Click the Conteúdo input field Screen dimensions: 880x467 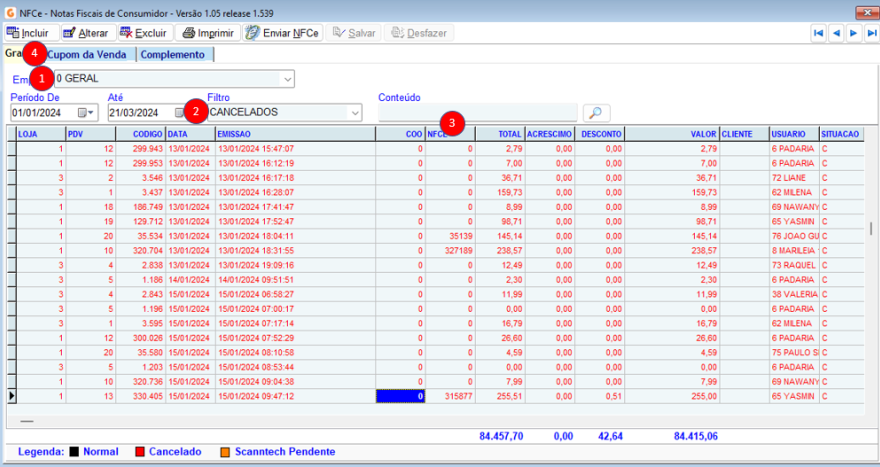point(478,112)
